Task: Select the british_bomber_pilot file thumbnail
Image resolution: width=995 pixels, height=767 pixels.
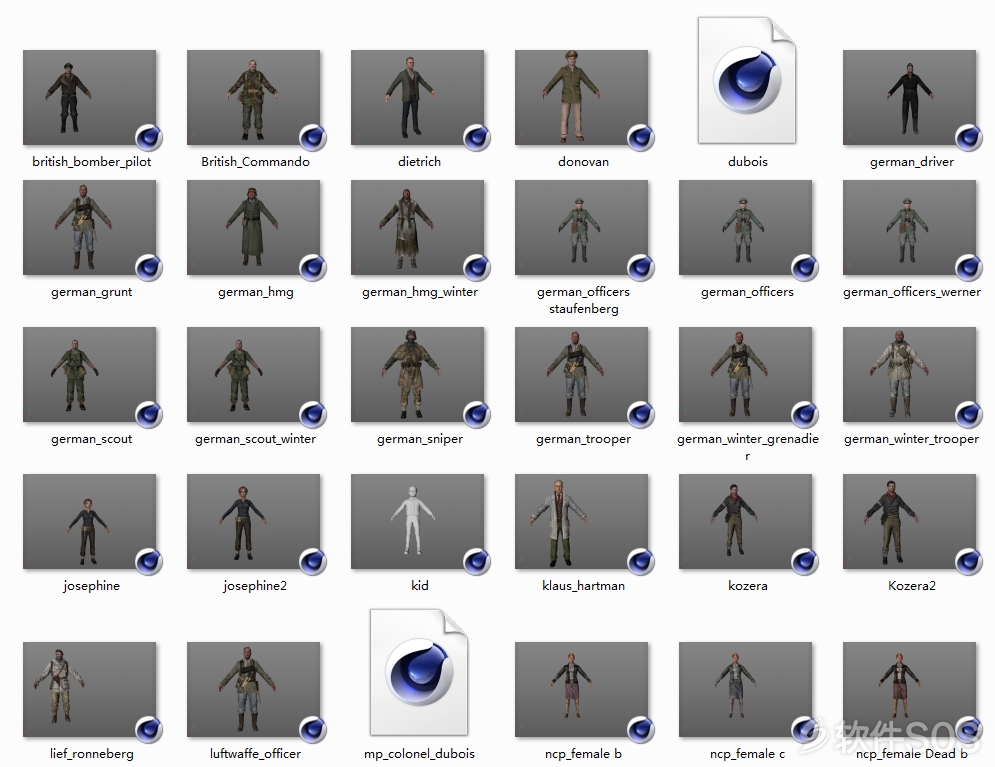Action: (x=89, y=98)
